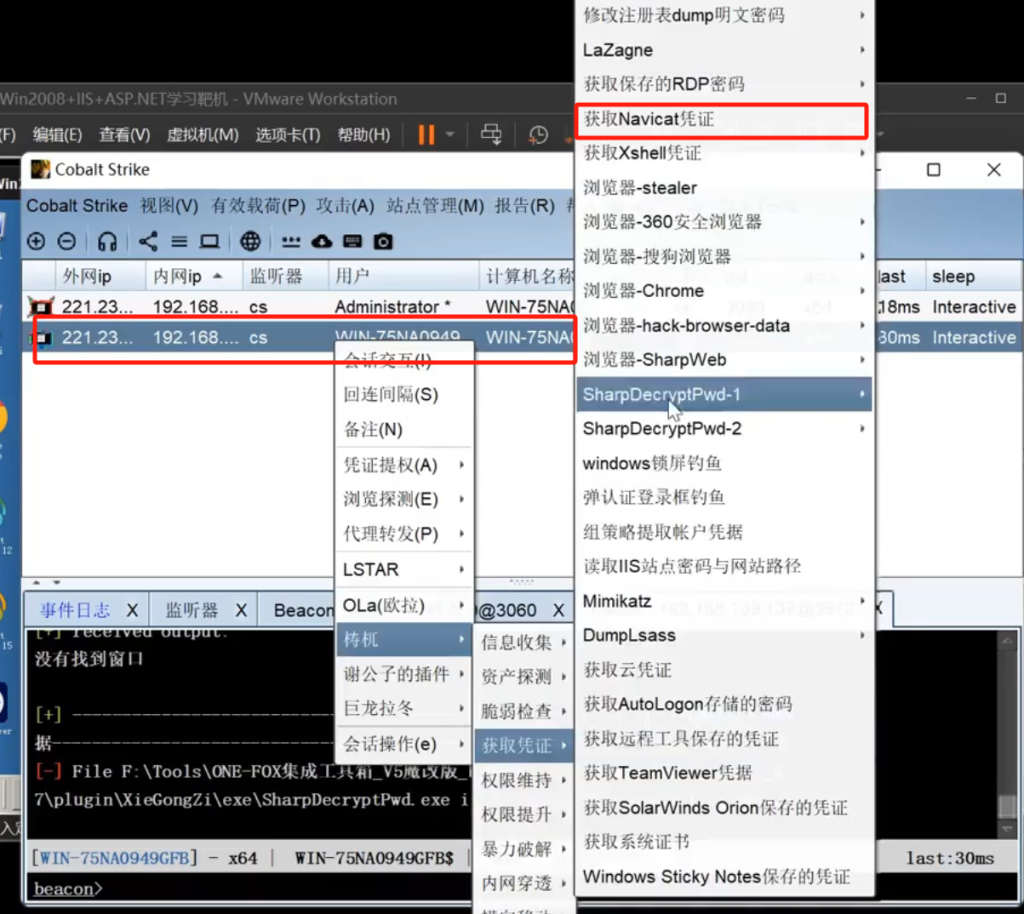
Task: Click the orange VMware pause icon
Action: point(426,134)
